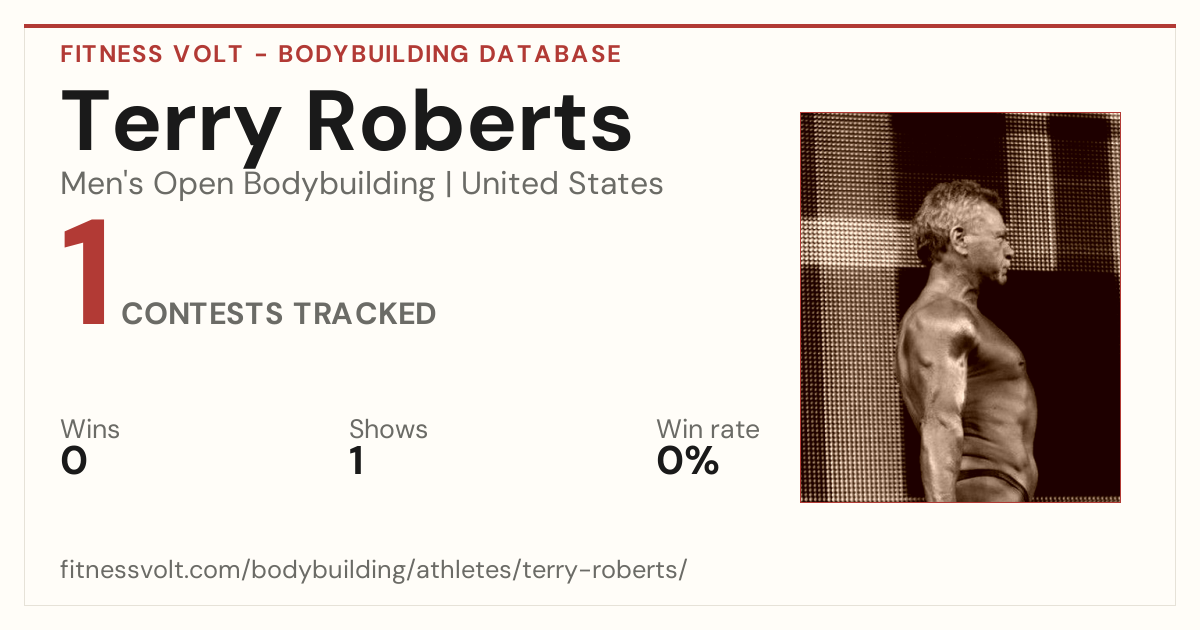This screenshot has height=630, width=1200.
Task: Click the Win rate label
Action: [x=708, y=430]
